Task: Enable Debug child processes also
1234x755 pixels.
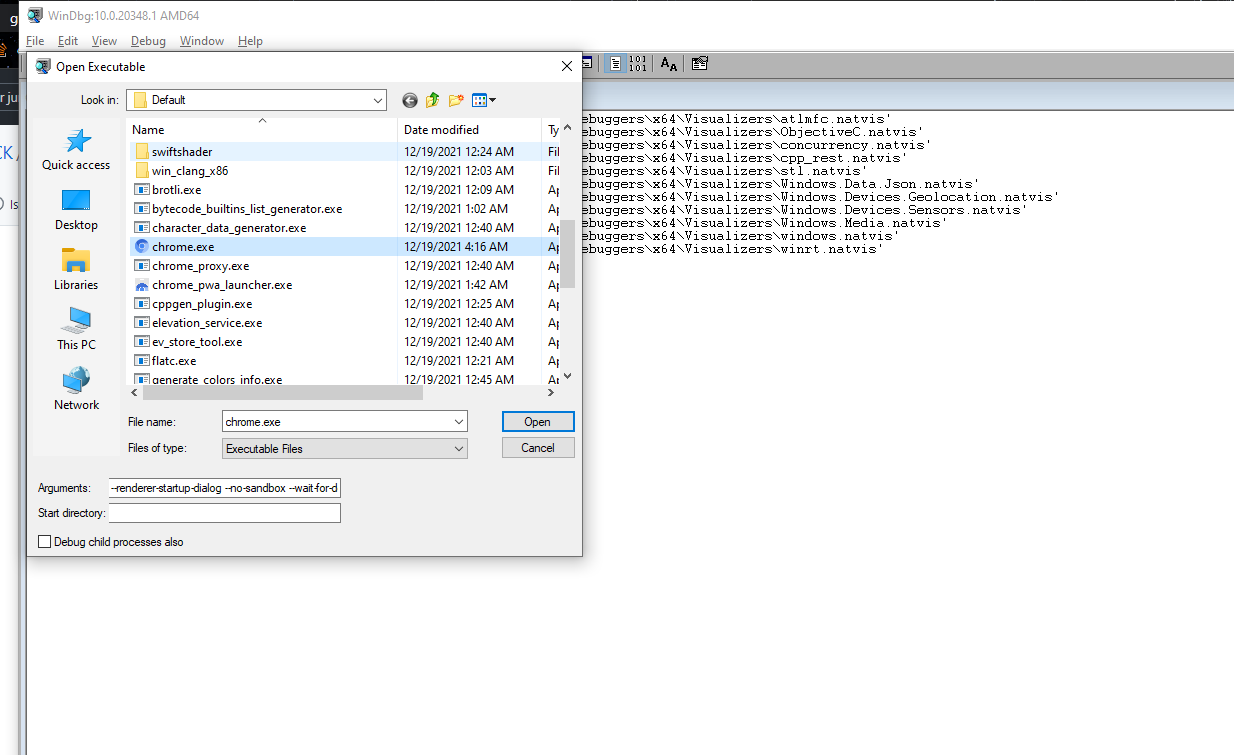Action: [44, 542]
